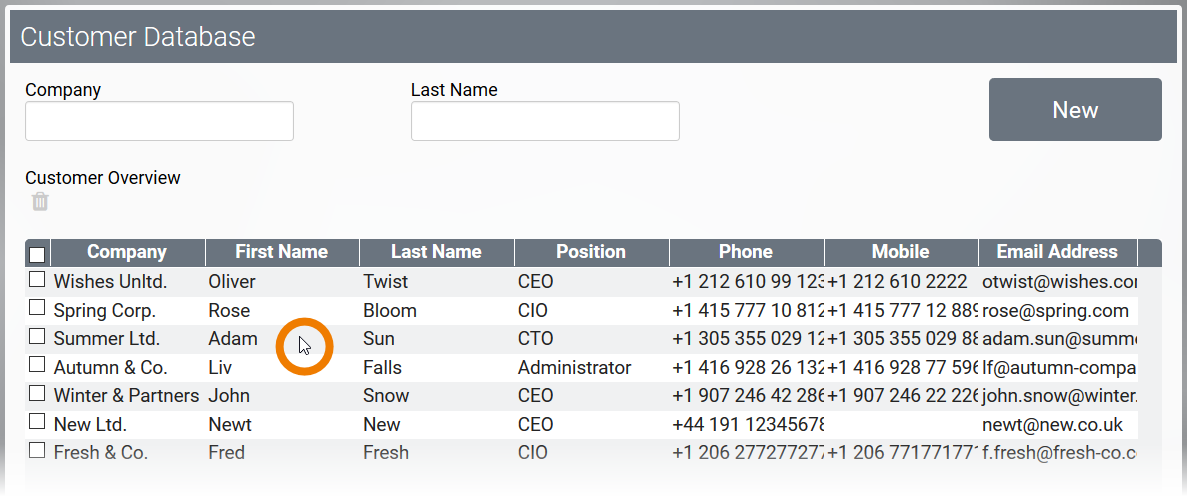Toggle the select-all header checkbox

[x=37, y=254]
